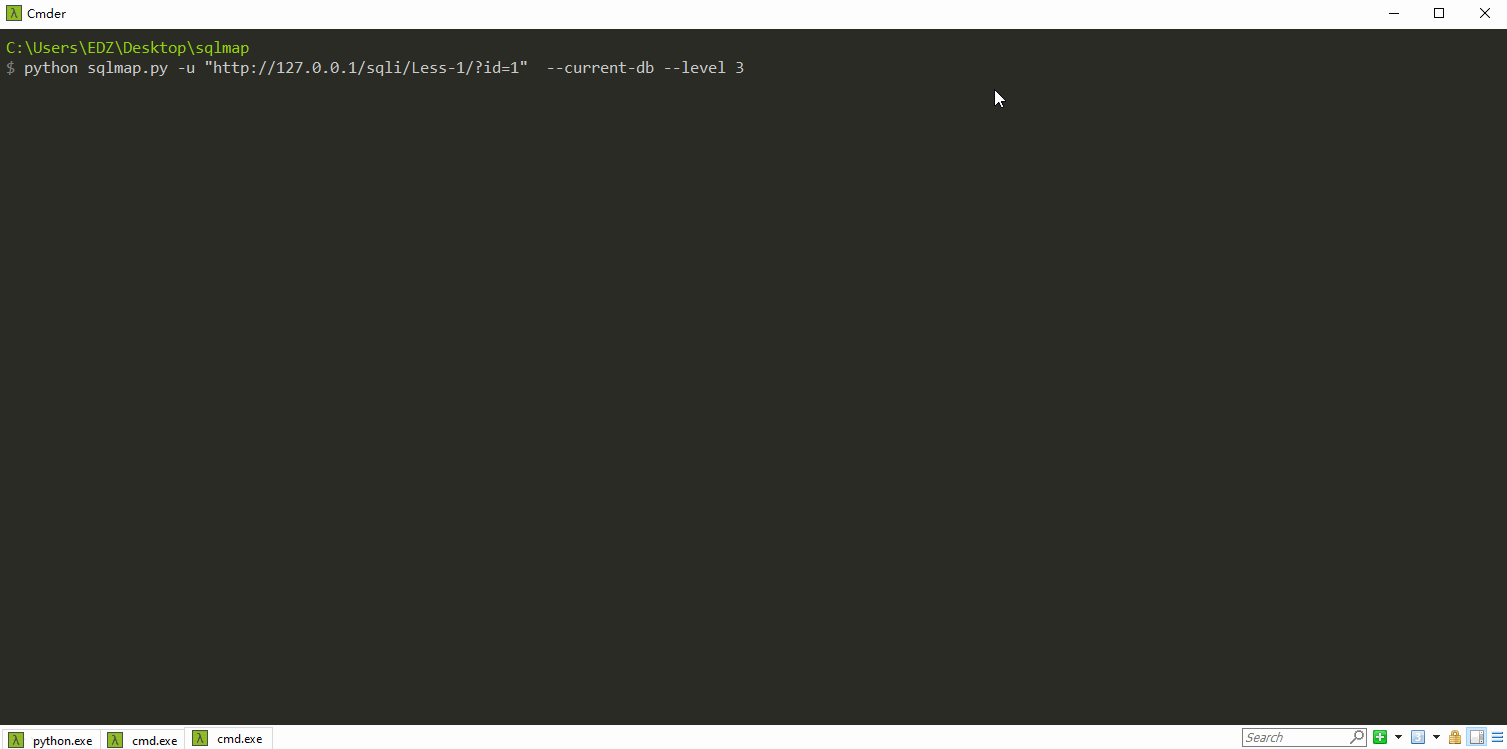Click the active console number icon

click(x=1418, y=738)
